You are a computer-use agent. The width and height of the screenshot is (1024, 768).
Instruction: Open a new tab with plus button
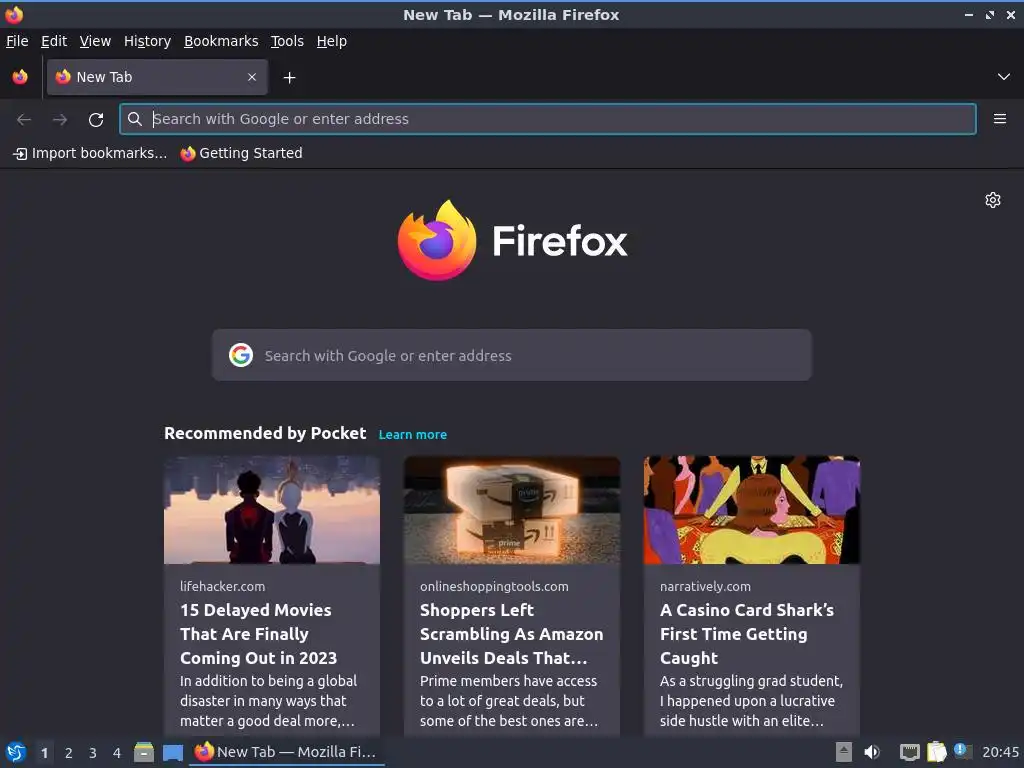[x=289, y=78]
